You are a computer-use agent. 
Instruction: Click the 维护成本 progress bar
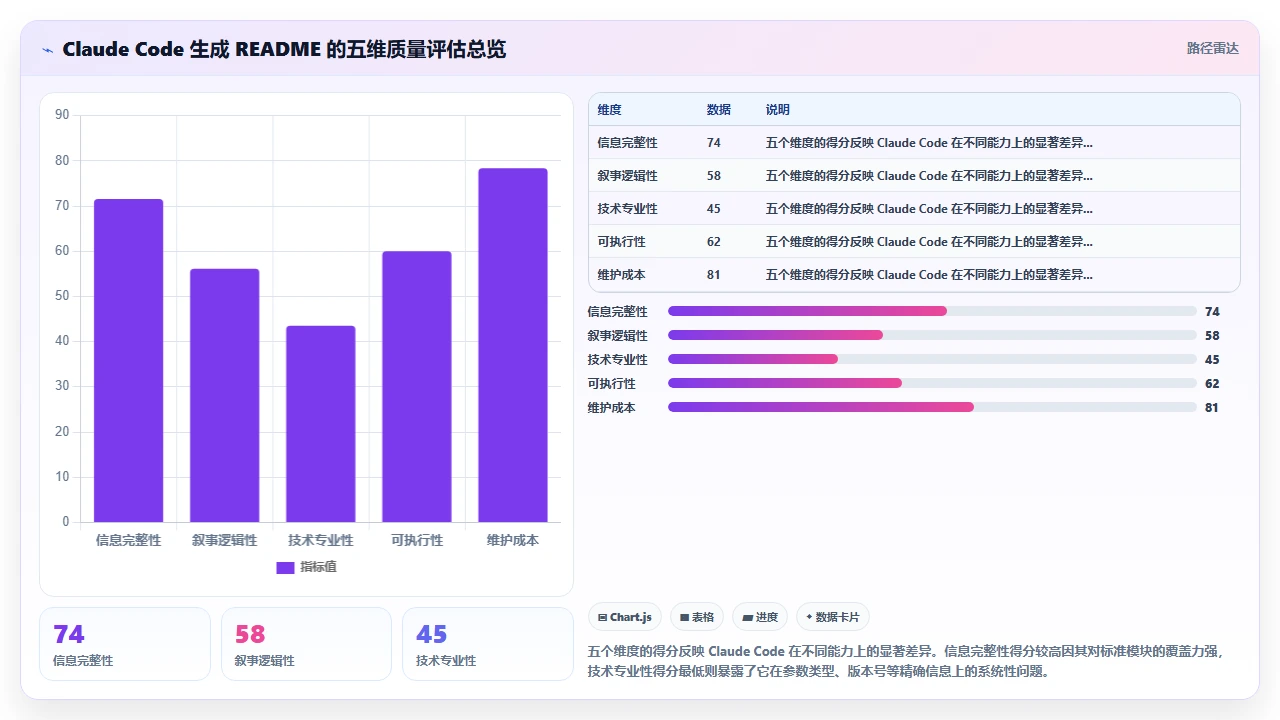coord(932,407)
